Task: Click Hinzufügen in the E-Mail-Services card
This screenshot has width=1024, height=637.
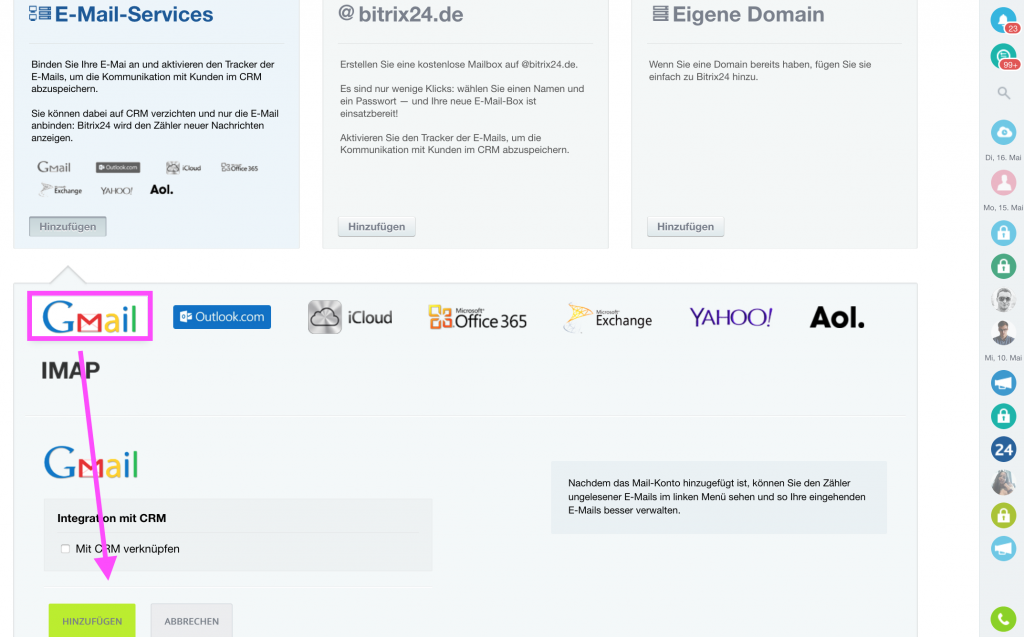Action: pos(68,227)
